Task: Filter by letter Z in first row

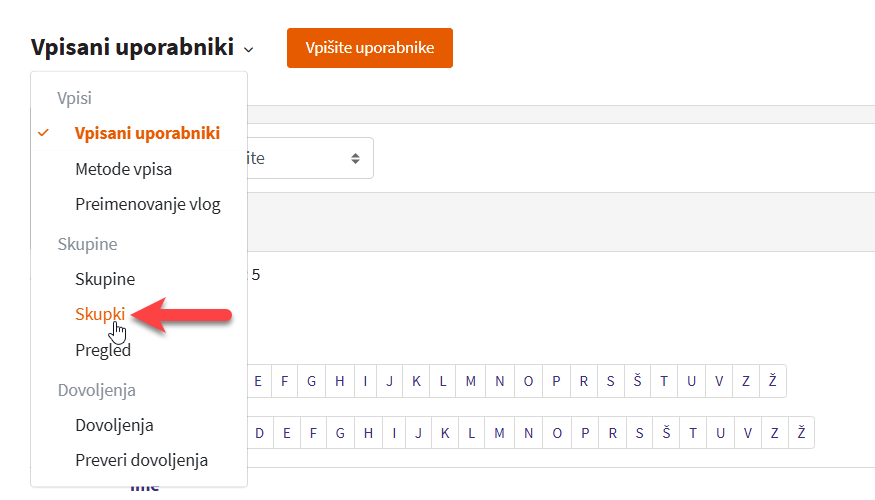Action: [x=746, y=381]
